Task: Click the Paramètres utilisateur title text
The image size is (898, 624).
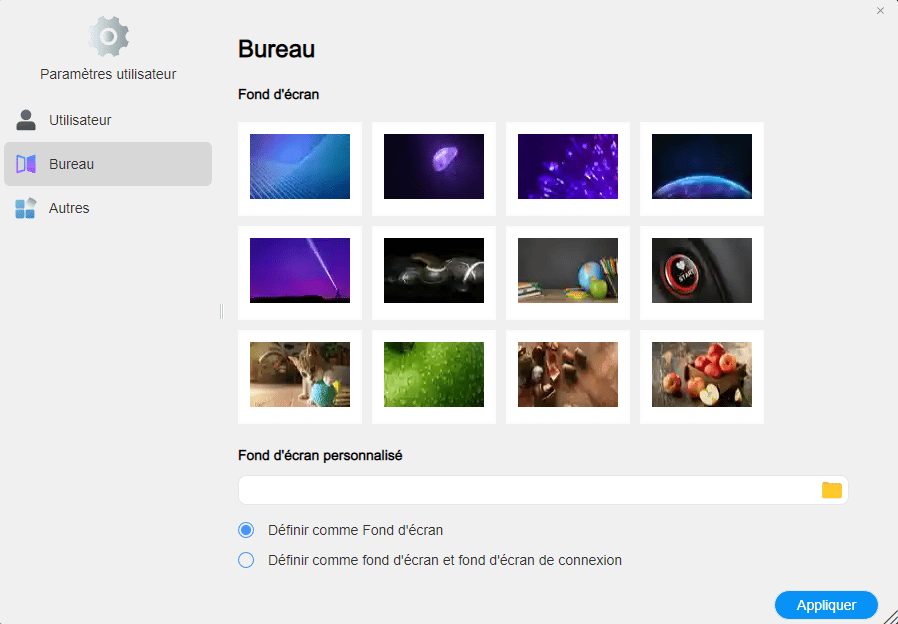Action: coord(108,74)
